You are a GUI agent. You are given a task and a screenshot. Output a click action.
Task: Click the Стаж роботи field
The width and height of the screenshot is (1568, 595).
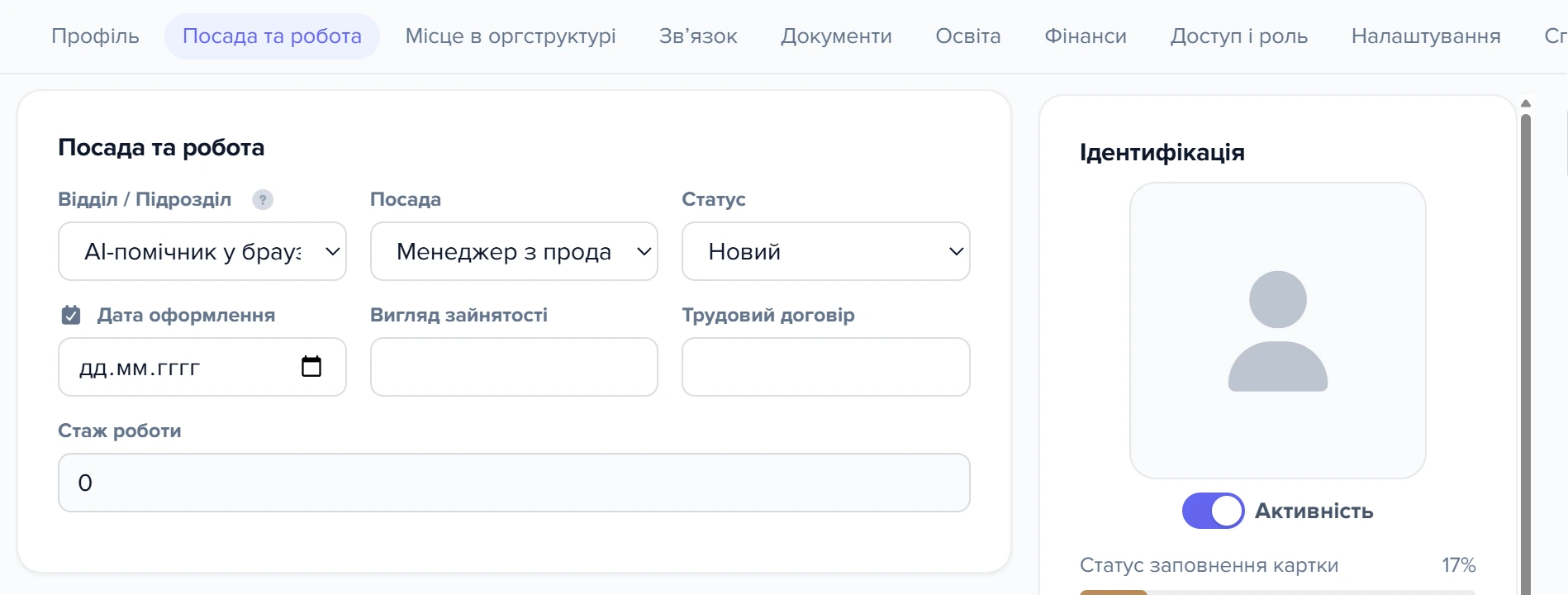point(514,483)
